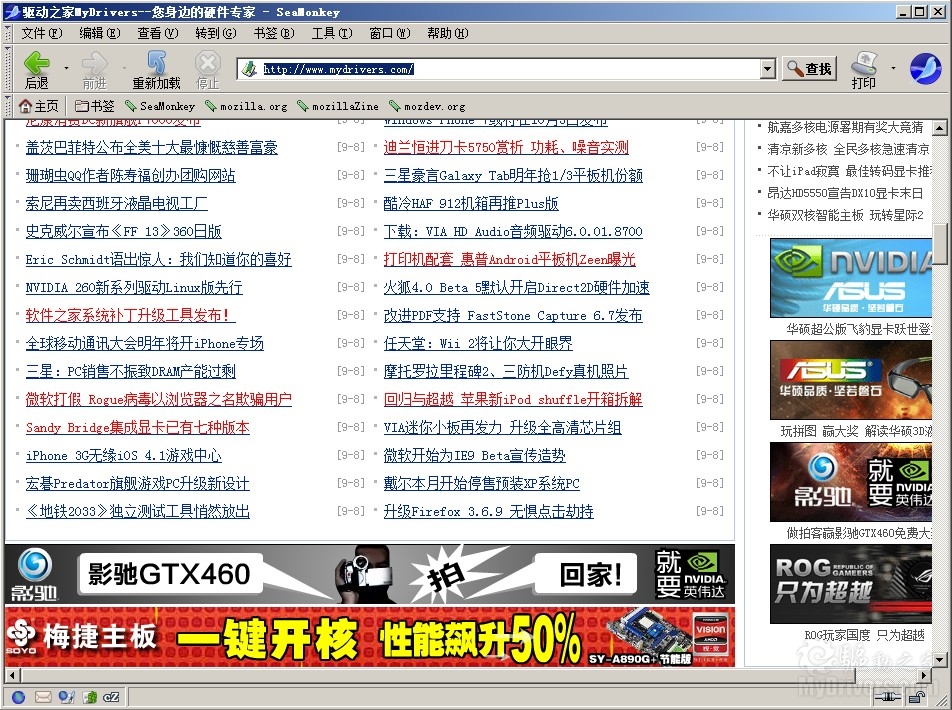Launch Composer from the status bar
Screen dimensions: 952x710
coord(67,697)
